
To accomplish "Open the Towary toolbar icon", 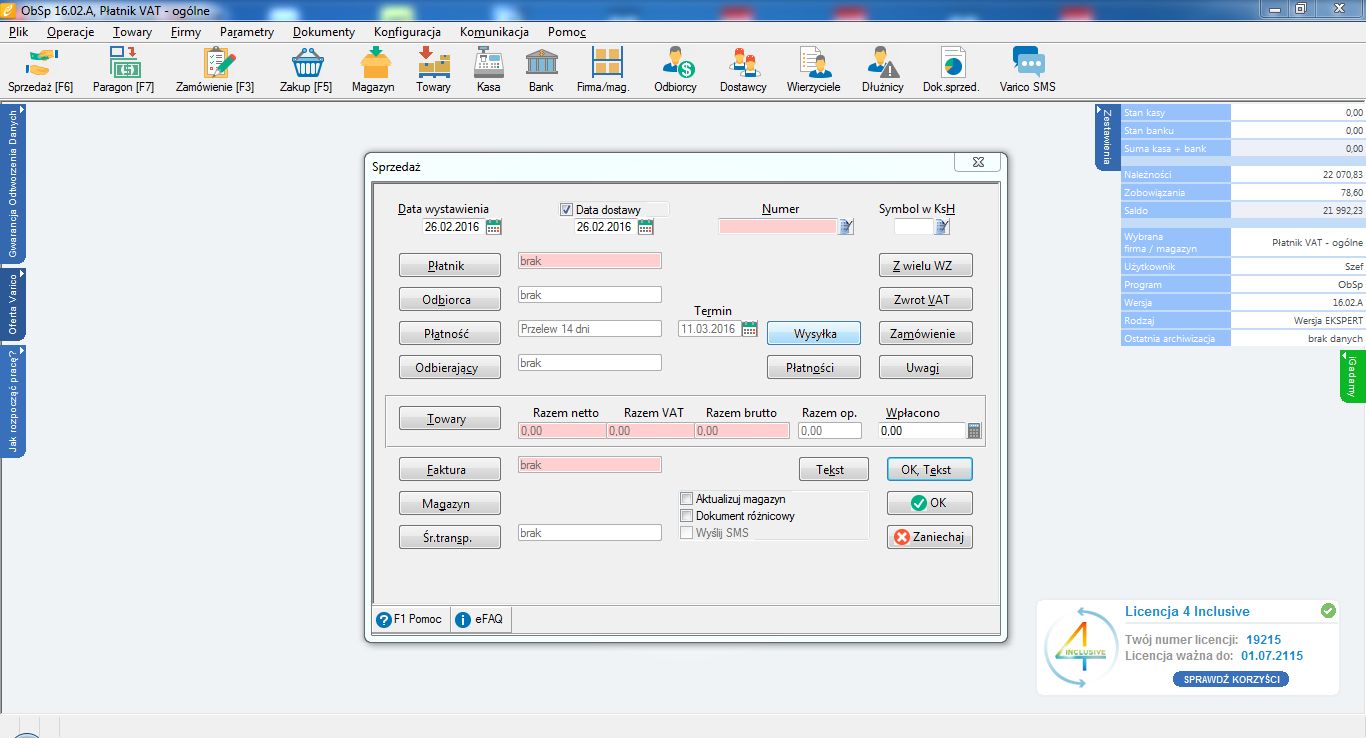I will [x=433, y=70].
